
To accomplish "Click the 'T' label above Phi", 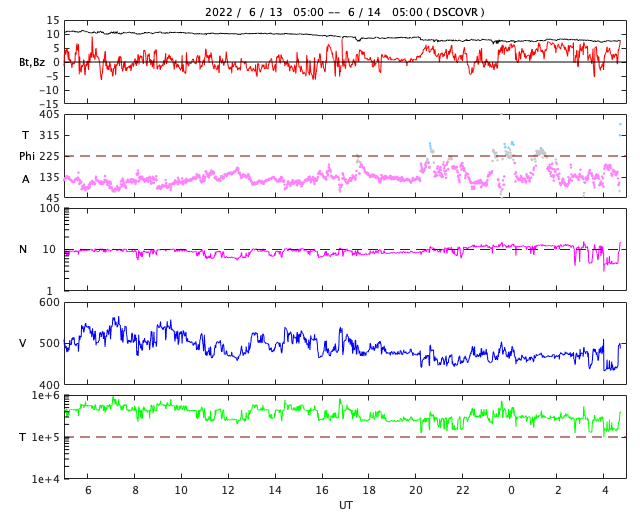I will point(25,135).
